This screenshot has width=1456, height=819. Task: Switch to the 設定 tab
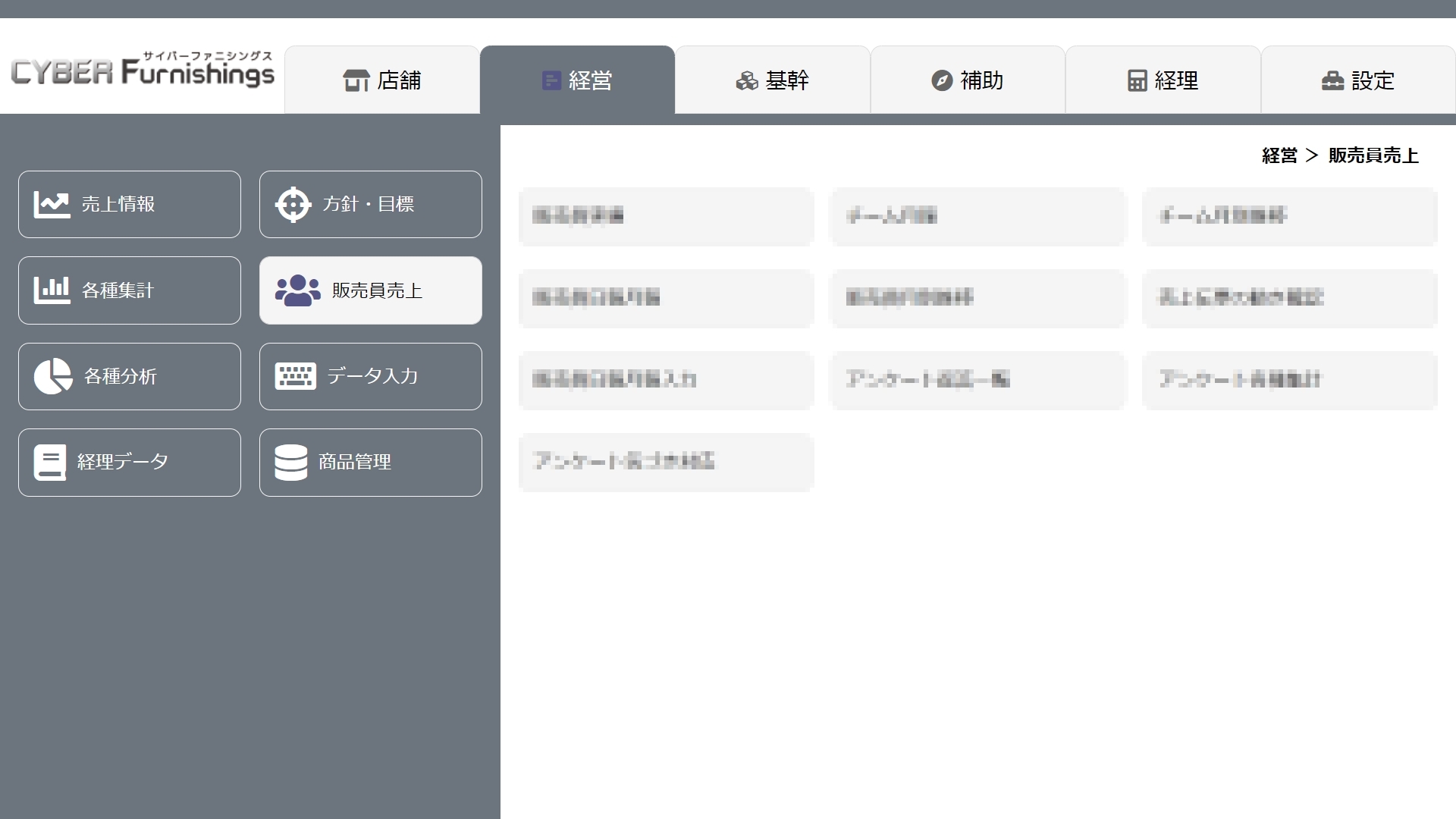pyautogui.click(x=1358, y=80)
